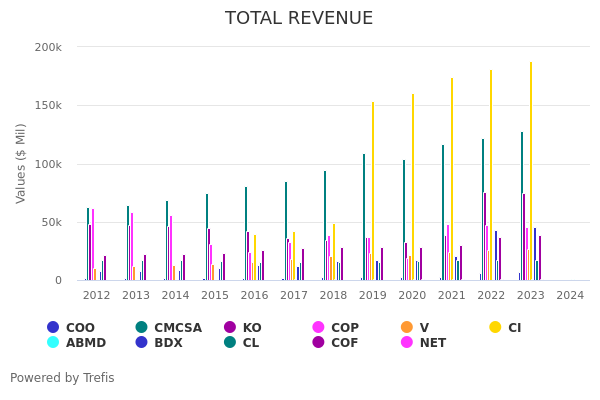Open the Powered by Trefis link
The height and width of the screenshot is (400, 600).
tap(62, 378)
